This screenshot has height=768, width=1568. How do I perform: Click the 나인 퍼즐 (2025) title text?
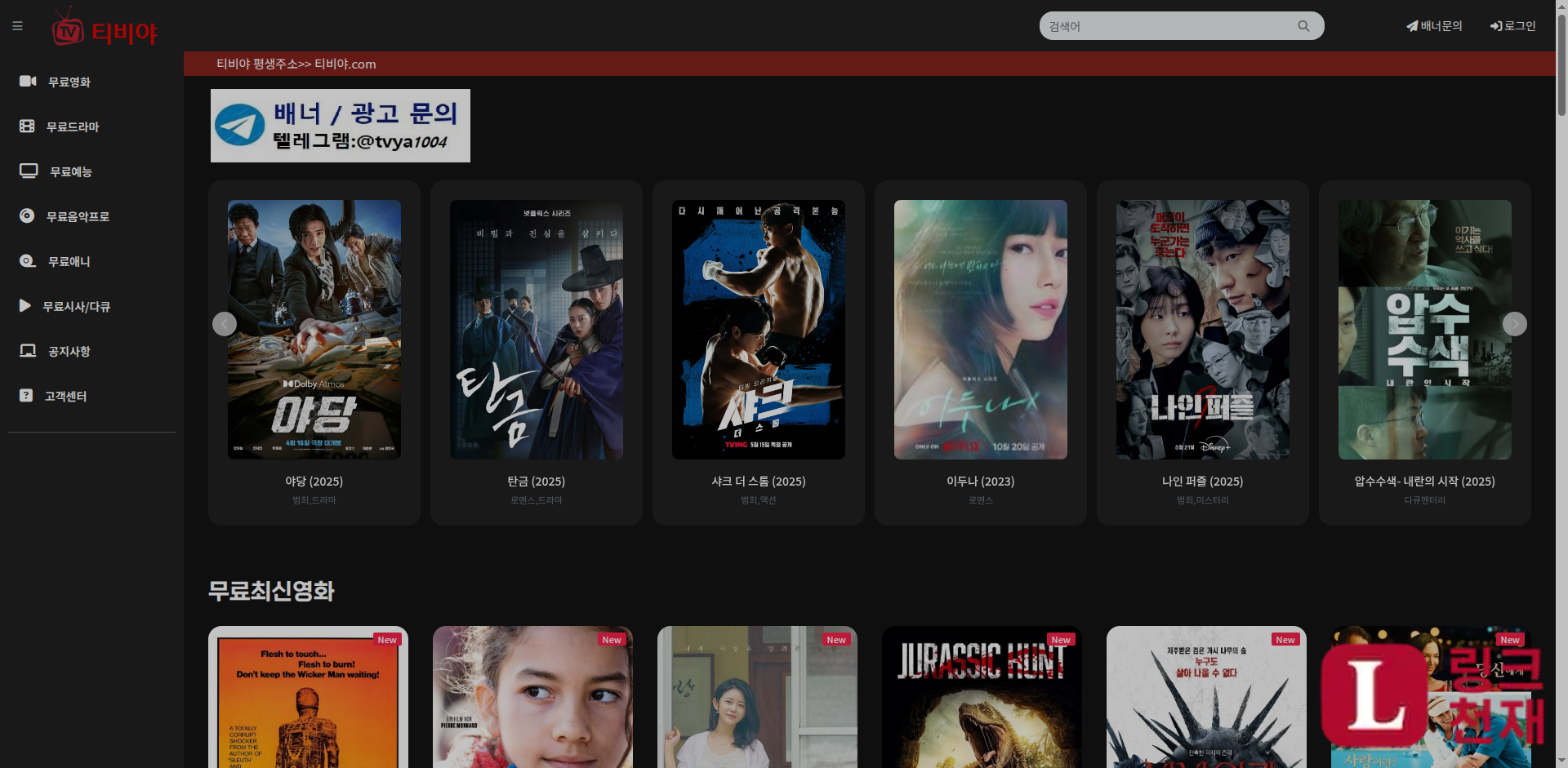(1203, 482)
